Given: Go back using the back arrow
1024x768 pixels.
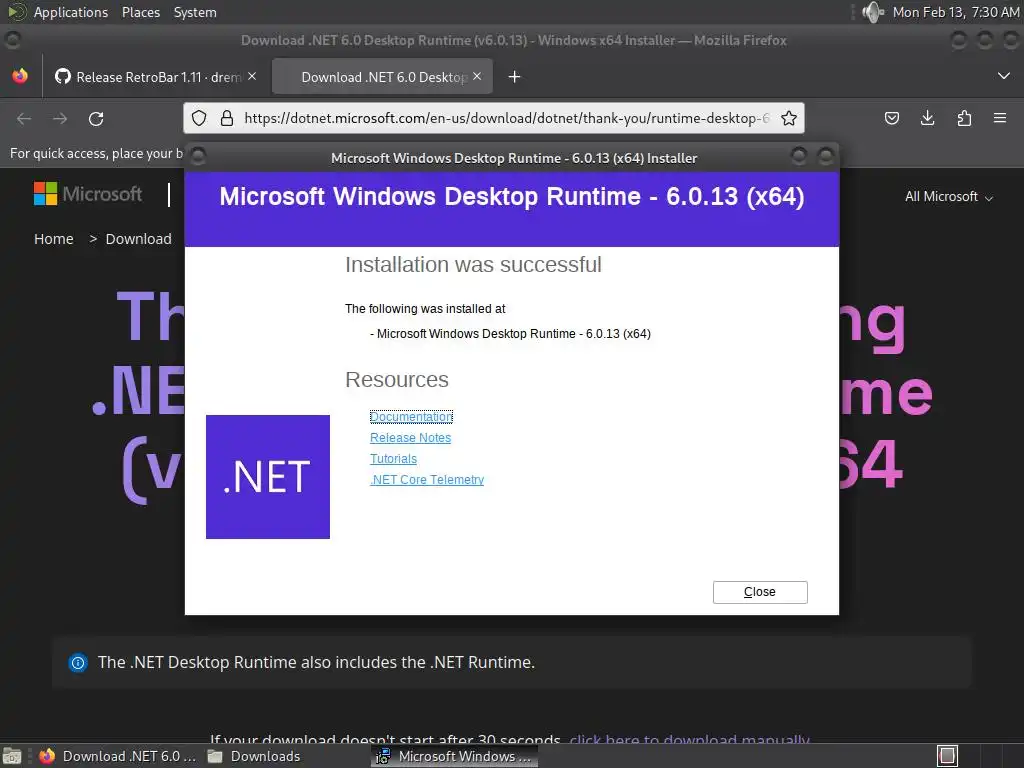Looking at the screenshot, I should tap(24, 118).
